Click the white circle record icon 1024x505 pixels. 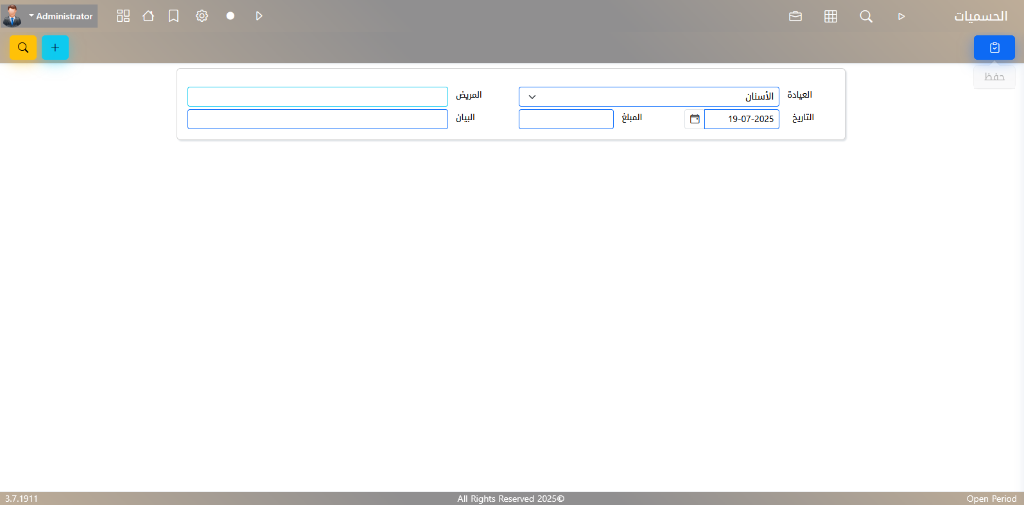230,16
